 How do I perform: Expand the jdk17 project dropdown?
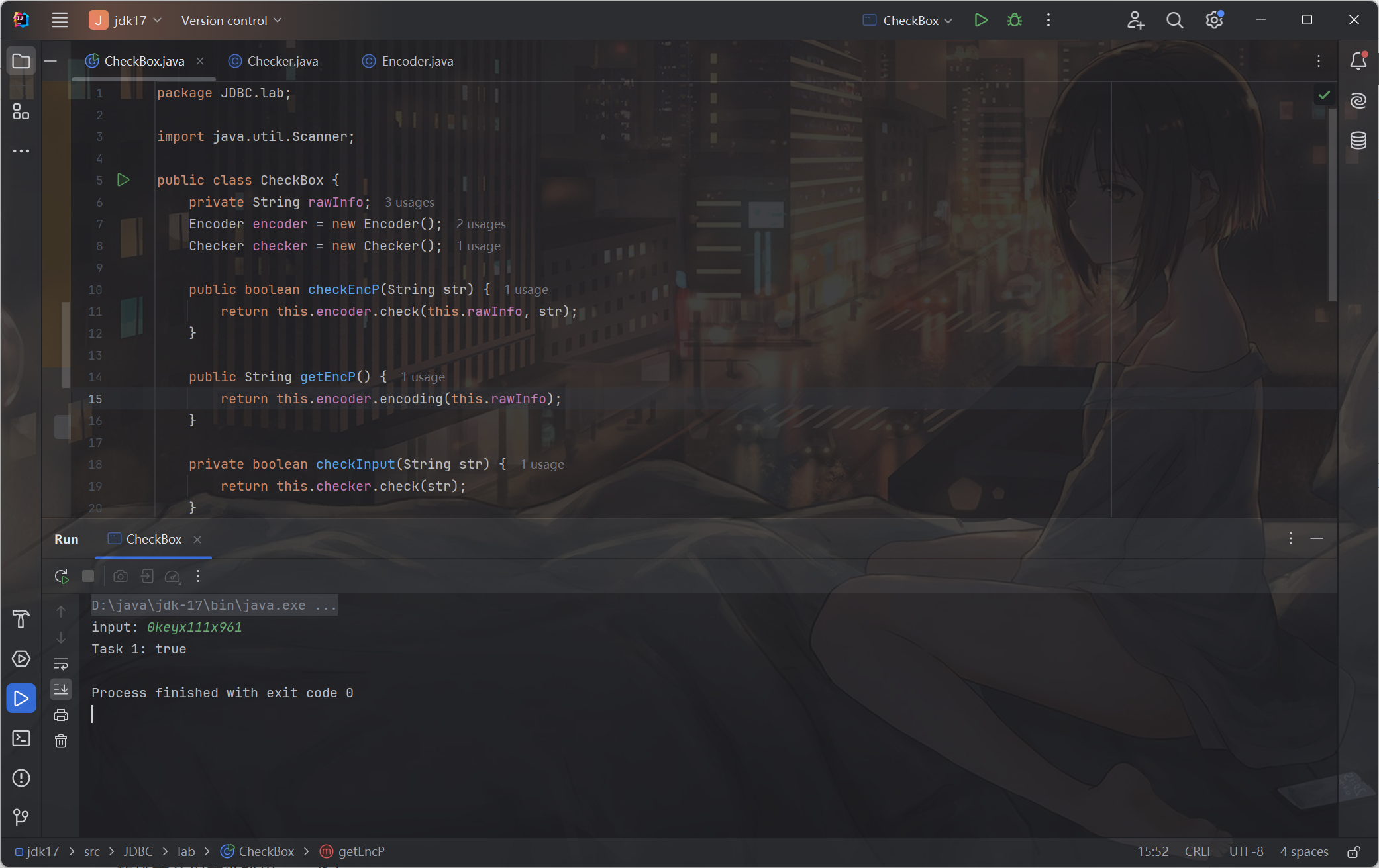click(x=126, y=21)
